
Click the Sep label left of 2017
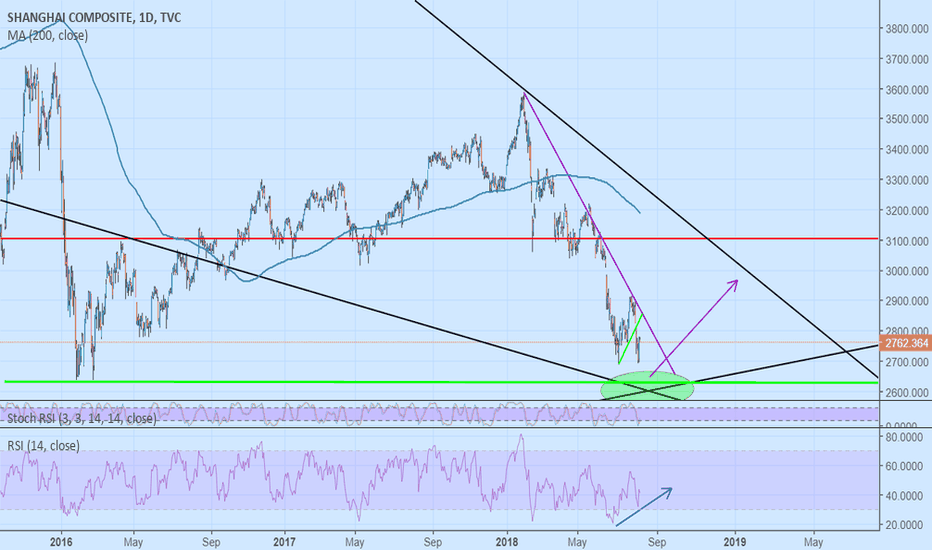pyautogui.click(x=211, y=542)
